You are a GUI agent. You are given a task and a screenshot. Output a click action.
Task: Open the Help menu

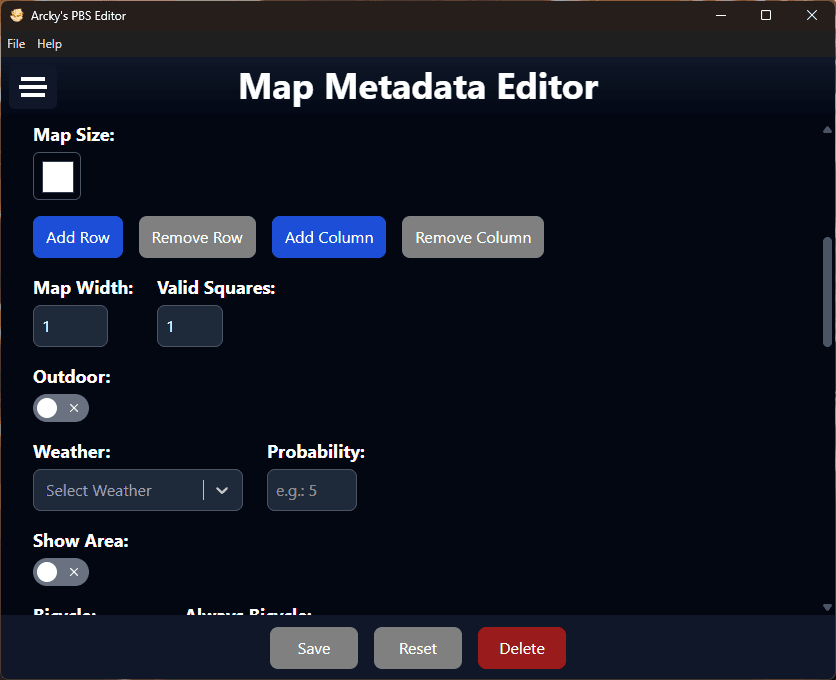[x=49, y=44]
